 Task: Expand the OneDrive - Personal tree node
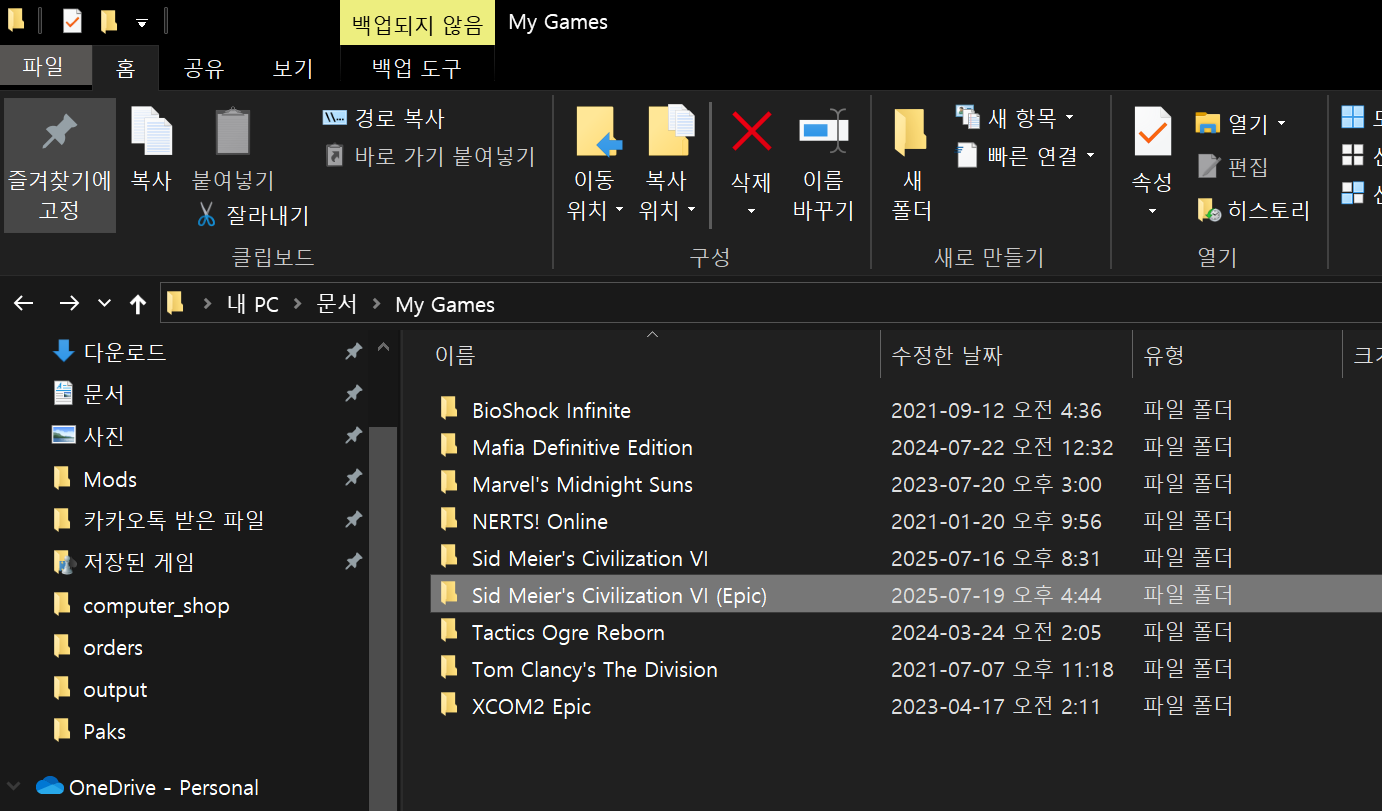click(13, 787)
